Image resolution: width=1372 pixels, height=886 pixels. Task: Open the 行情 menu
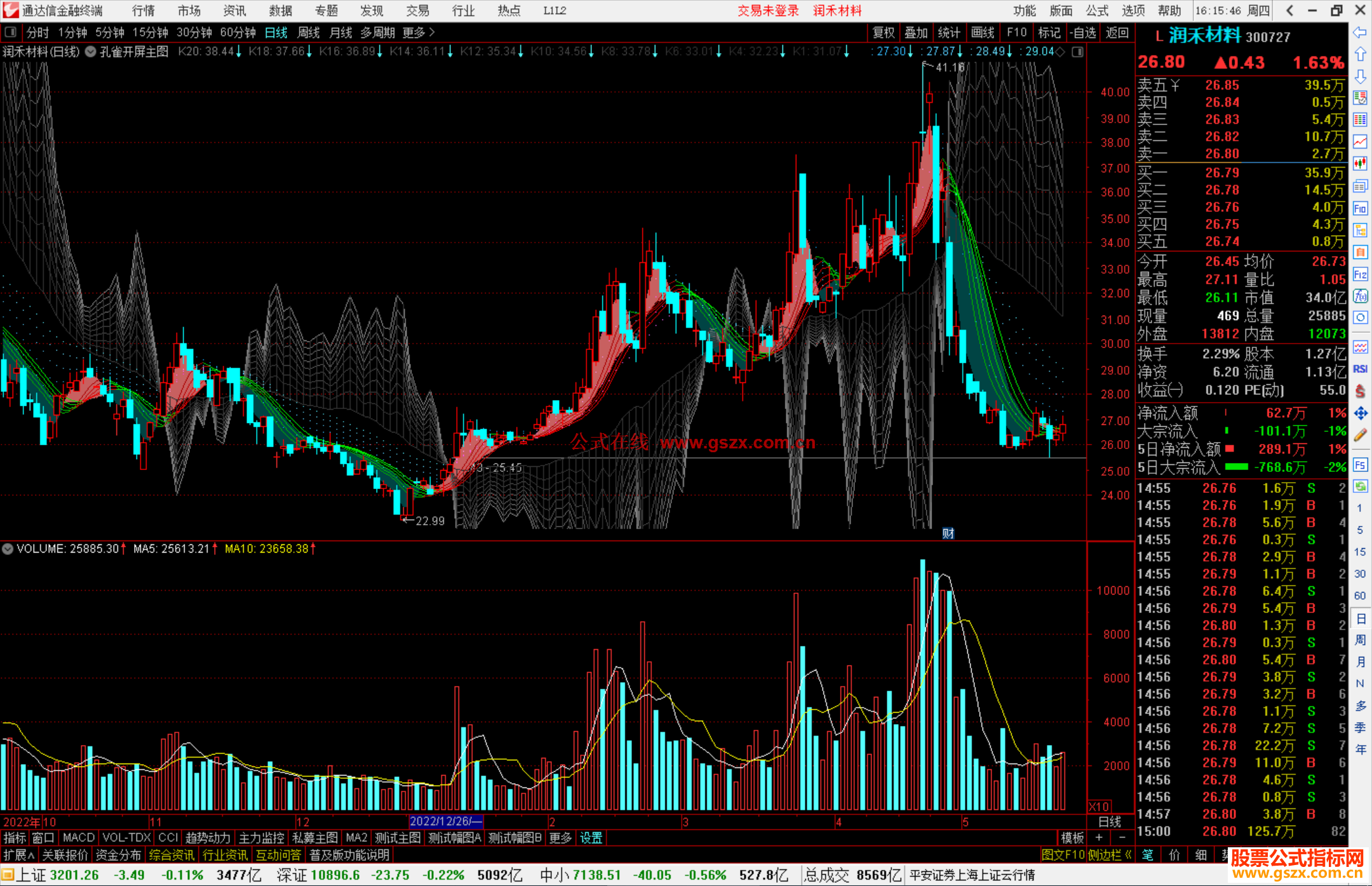pyautogui.click(x=143, y=11)
